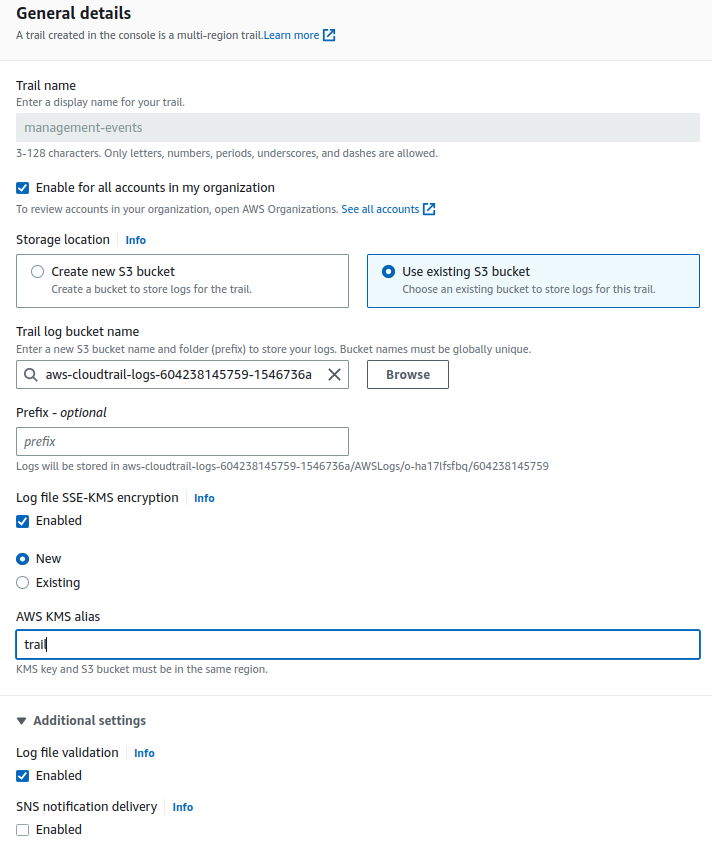The height and width of the screenshot is (849, 712).
Task: Collapse the Additional settings section
Action: (x=22, y=721)
